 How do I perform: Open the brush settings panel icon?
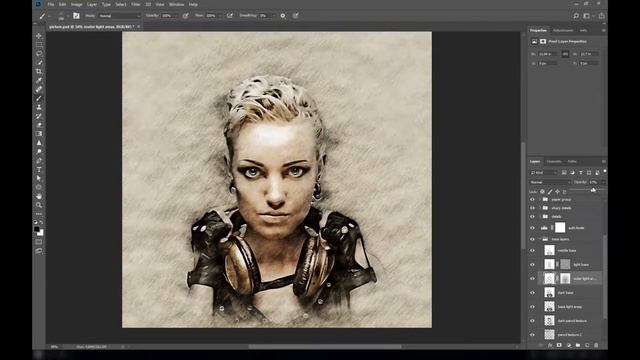pos(76,16)
